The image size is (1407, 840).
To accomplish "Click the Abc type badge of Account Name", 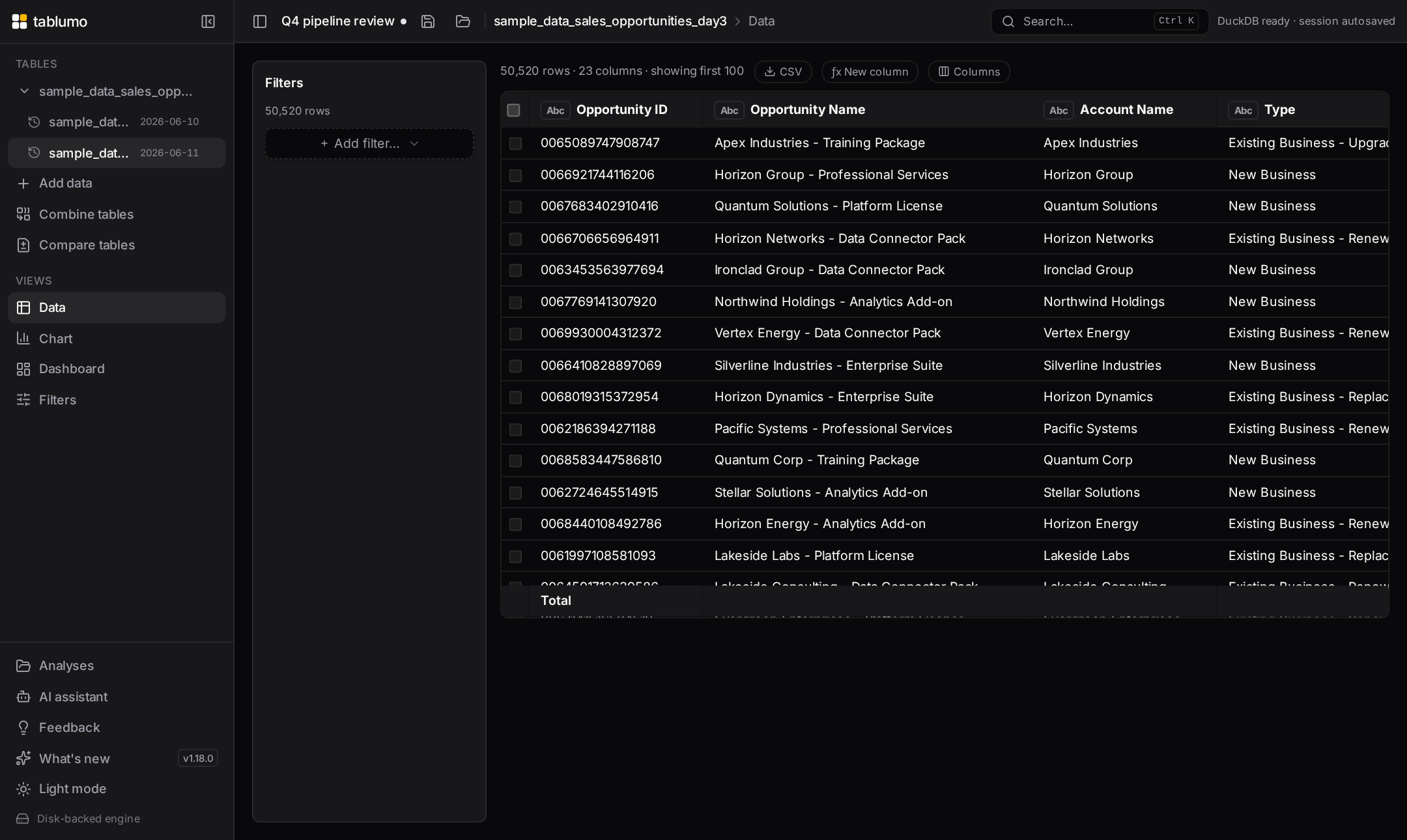I will click(x=1059, y=110).
